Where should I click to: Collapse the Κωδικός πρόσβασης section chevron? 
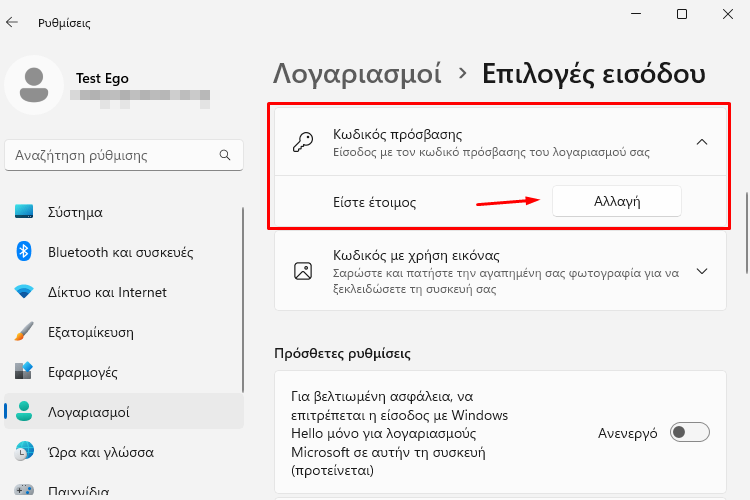click(702, 142)
